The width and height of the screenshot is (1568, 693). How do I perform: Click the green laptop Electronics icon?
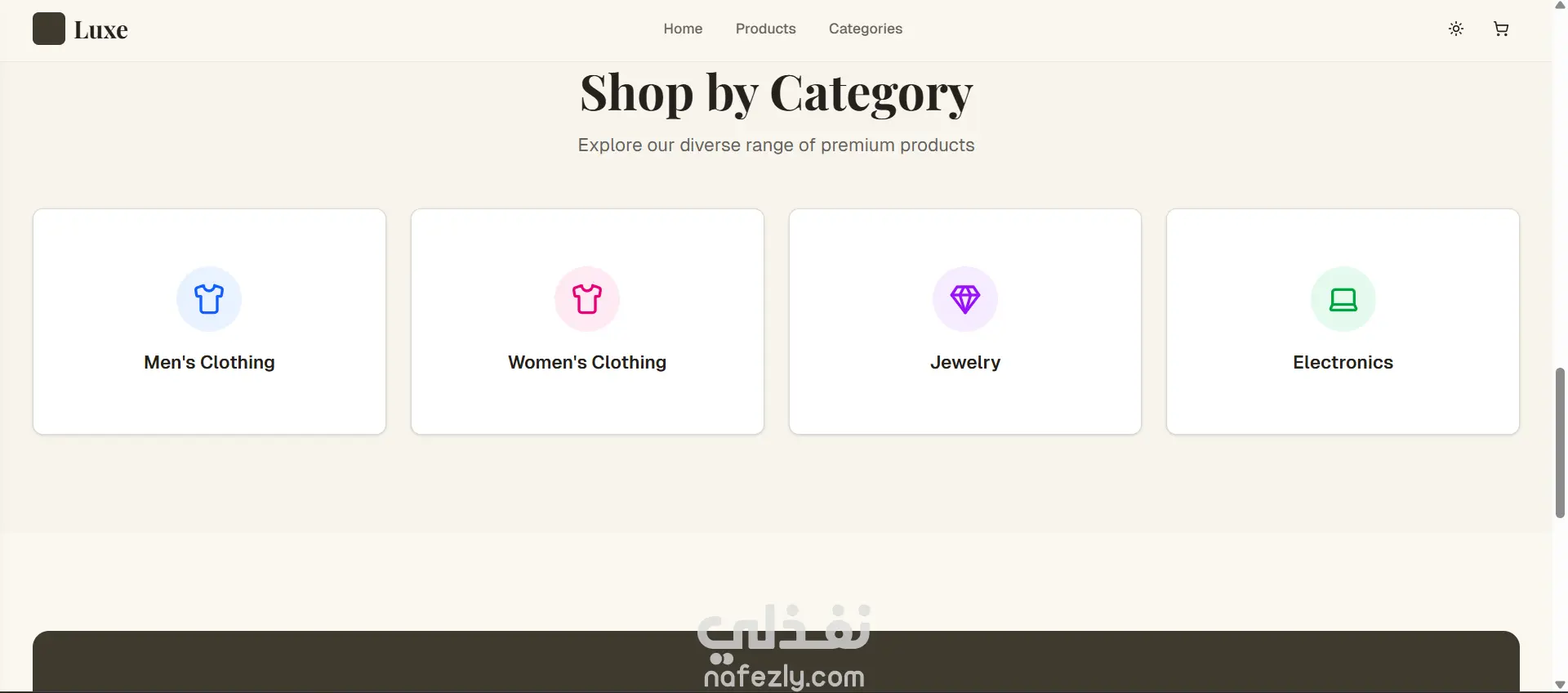click(x=1343, y=299)
